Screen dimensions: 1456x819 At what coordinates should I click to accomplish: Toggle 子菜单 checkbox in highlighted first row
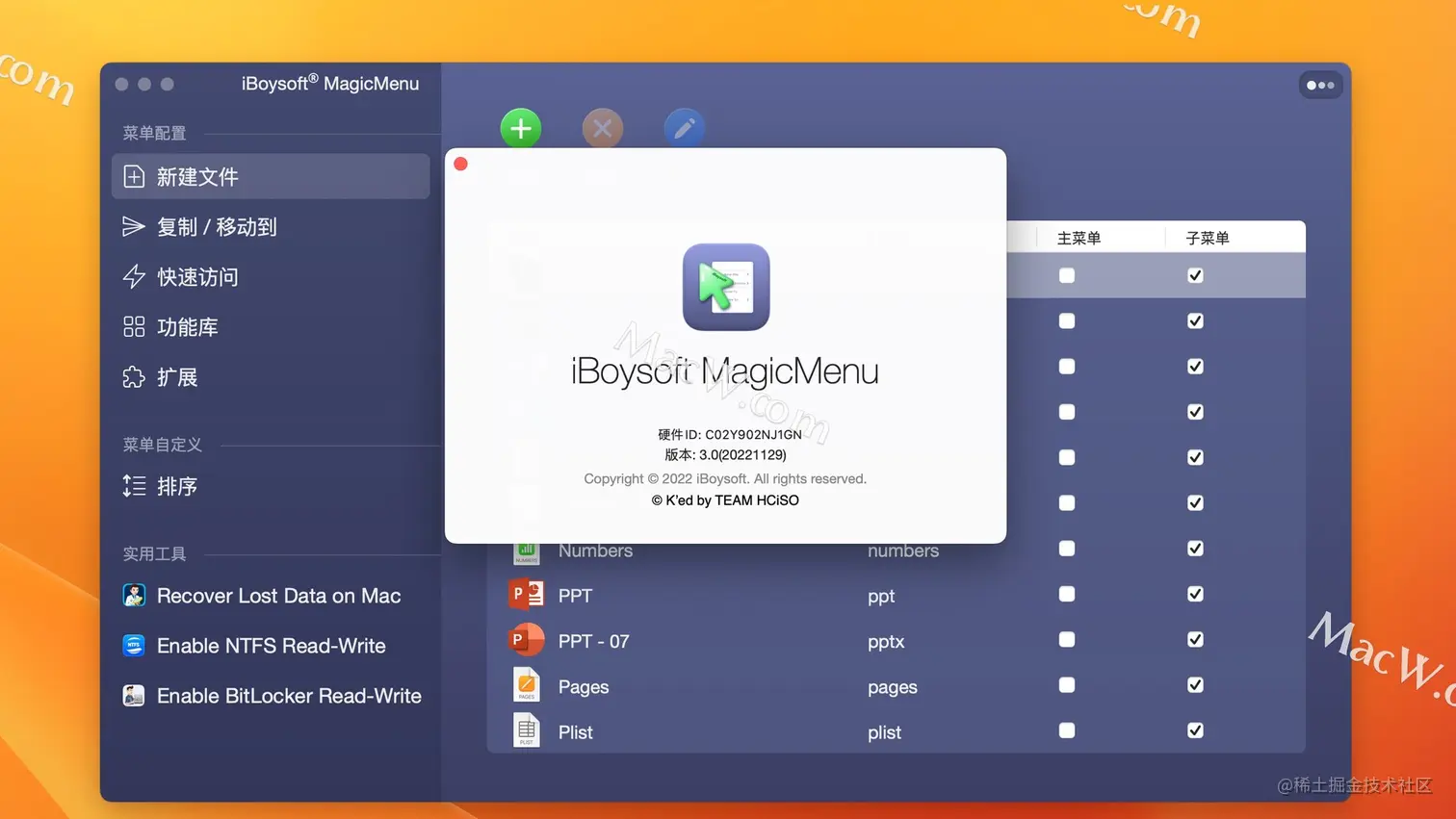[x=1195, y=275]
